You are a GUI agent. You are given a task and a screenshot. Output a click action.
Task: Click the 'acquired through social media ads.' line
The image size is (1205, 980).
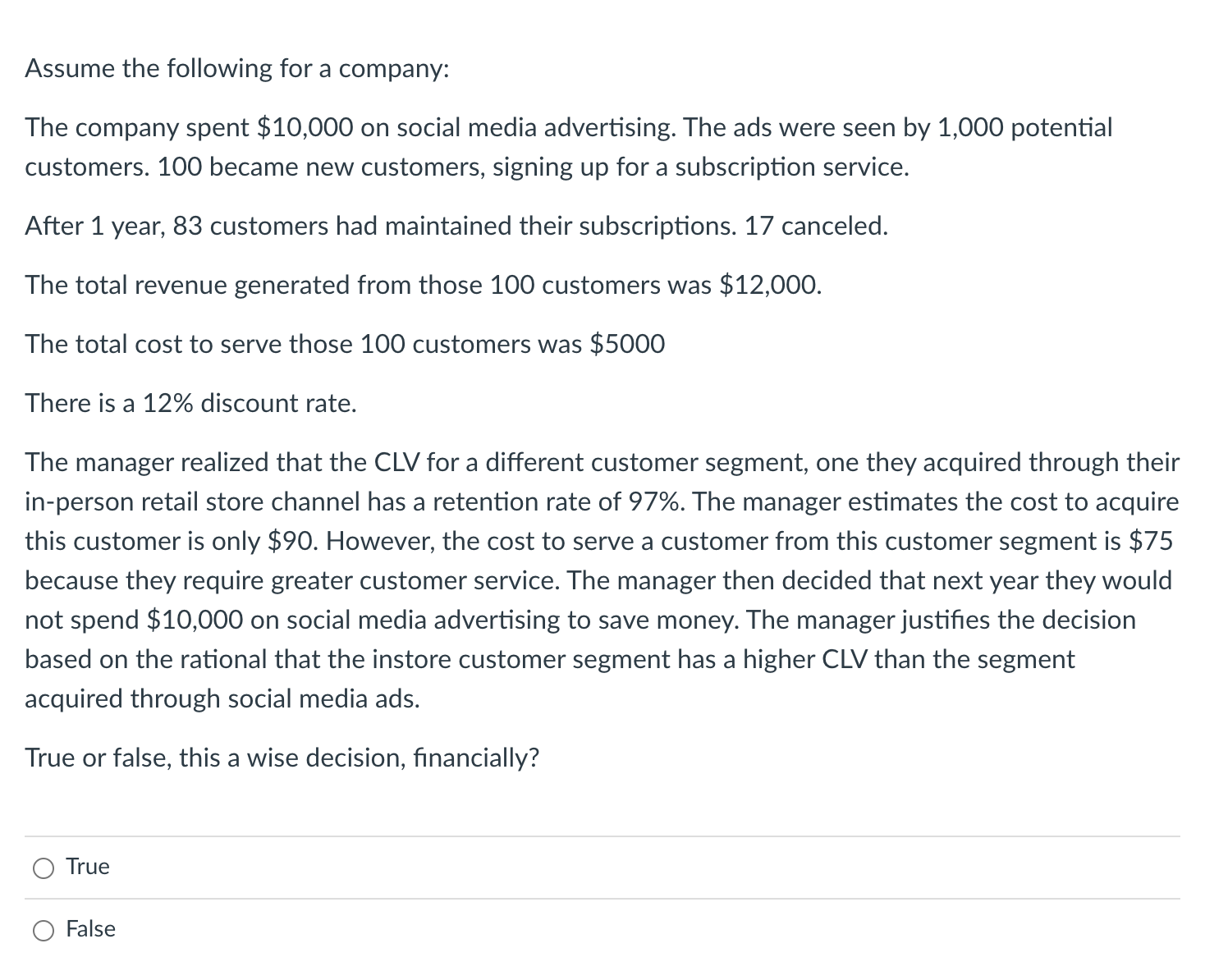coord(222,698)
